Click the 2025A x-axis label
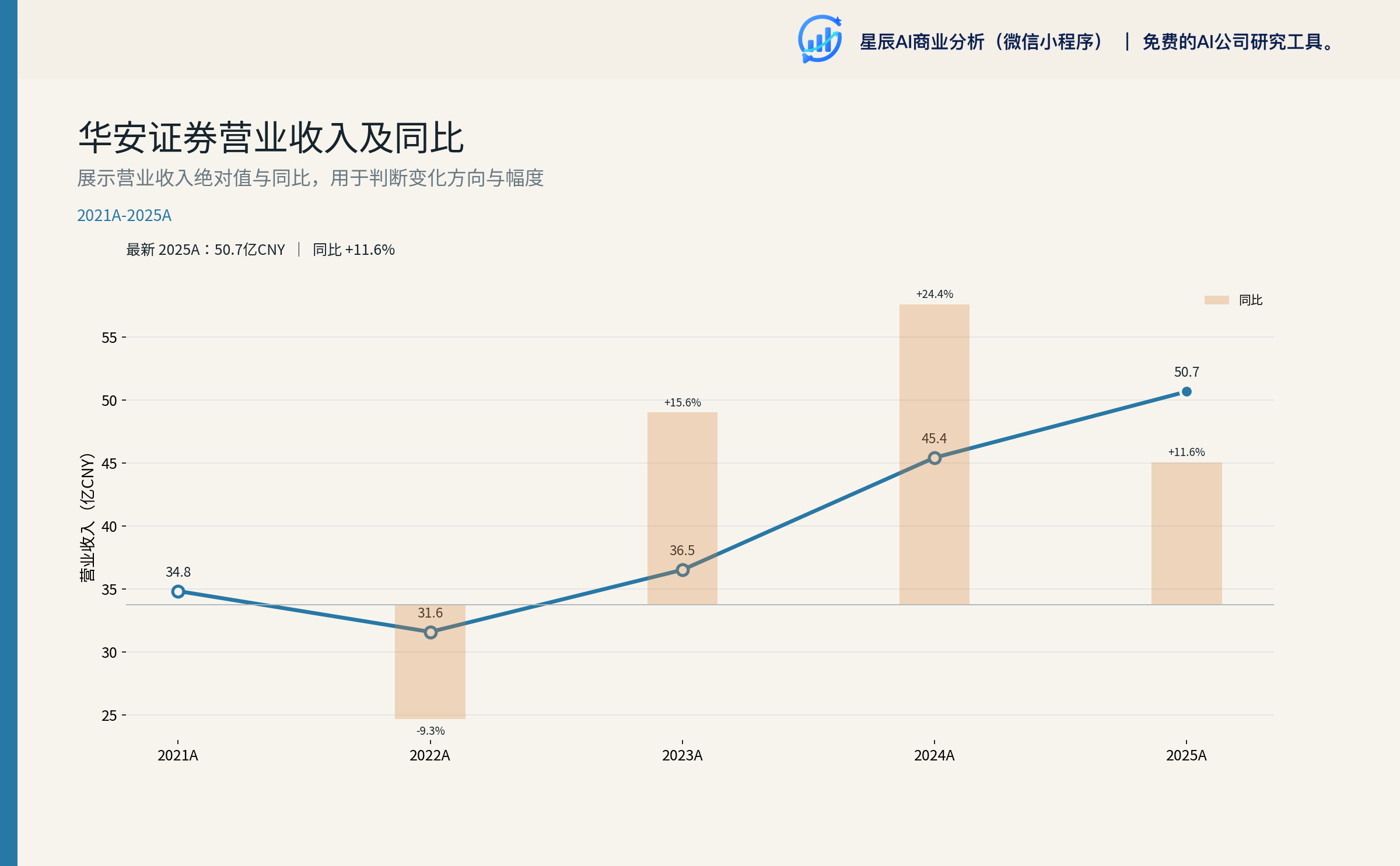Viewport: 1400px width, 866px height. point(1186,755)
